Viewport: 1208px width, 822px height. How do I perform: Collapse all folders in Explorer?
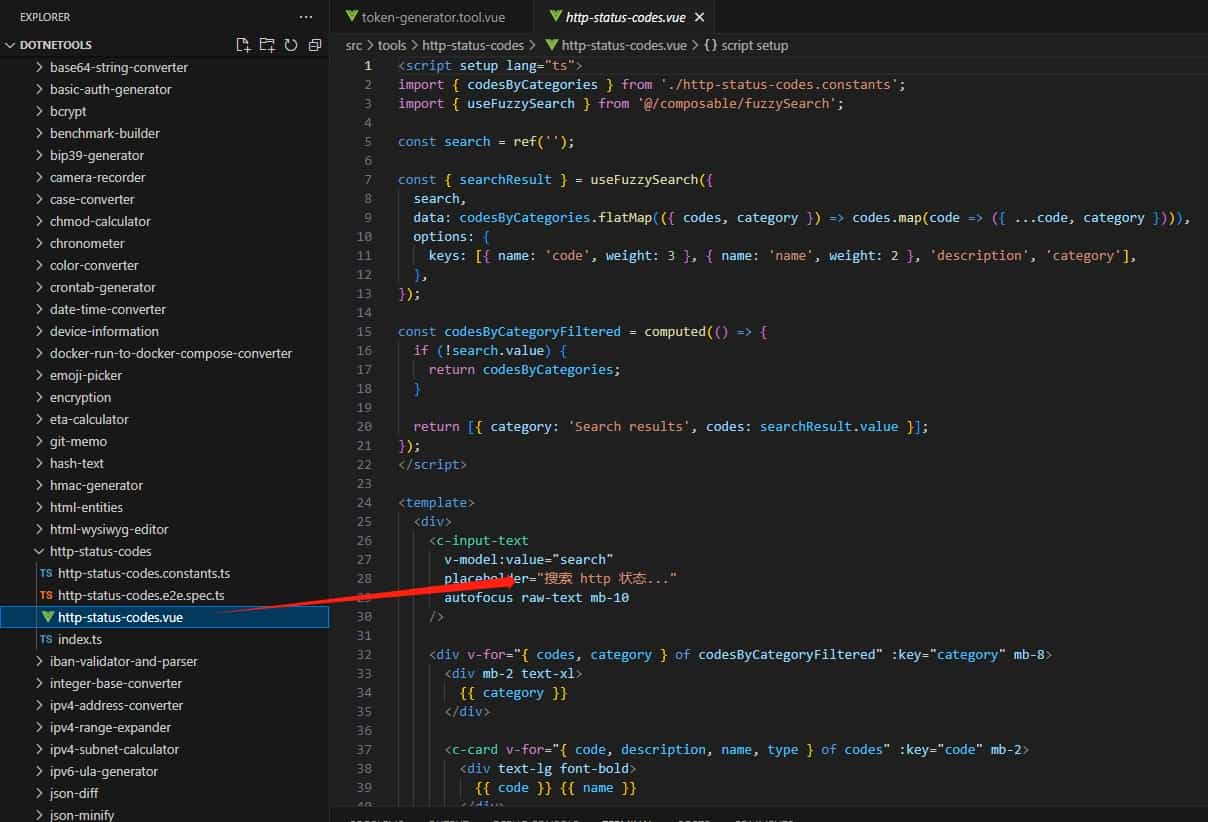[313, 45]
